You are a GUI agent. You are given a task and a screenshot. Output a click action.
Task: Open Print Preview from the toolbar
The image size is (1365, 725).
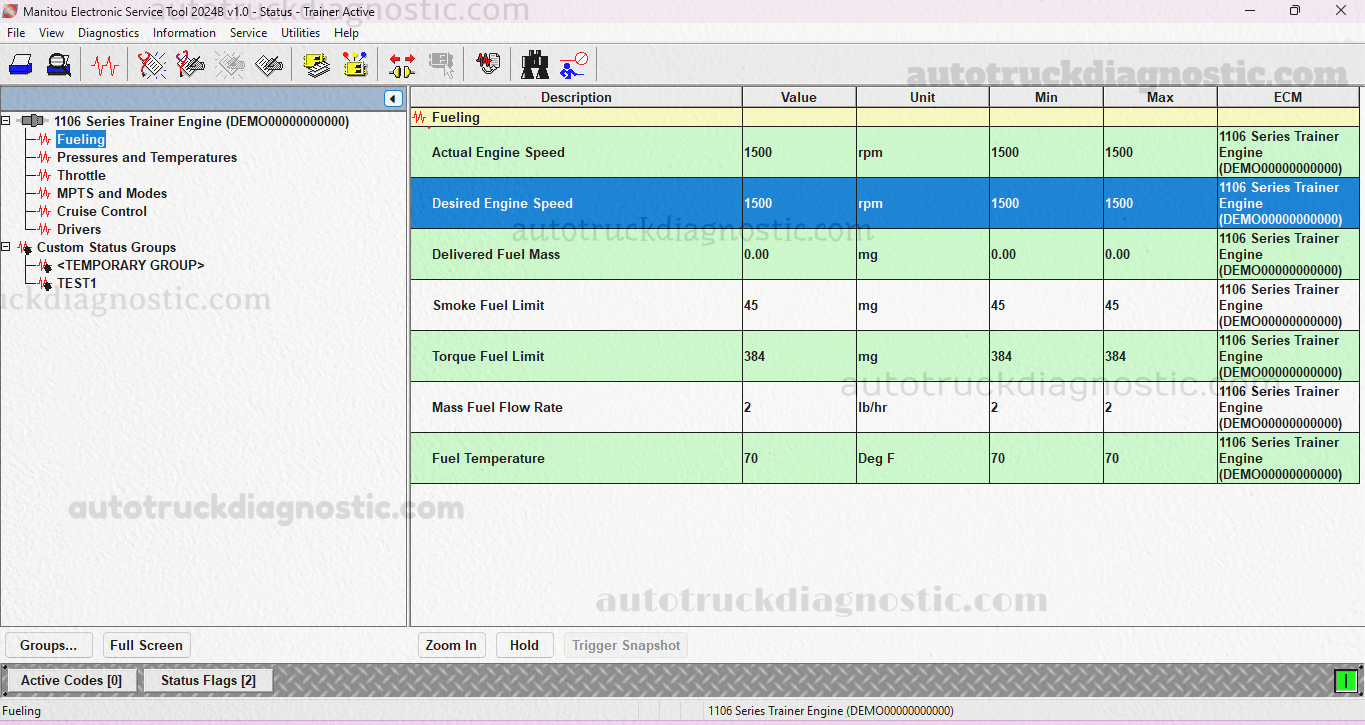coord(59,65)
